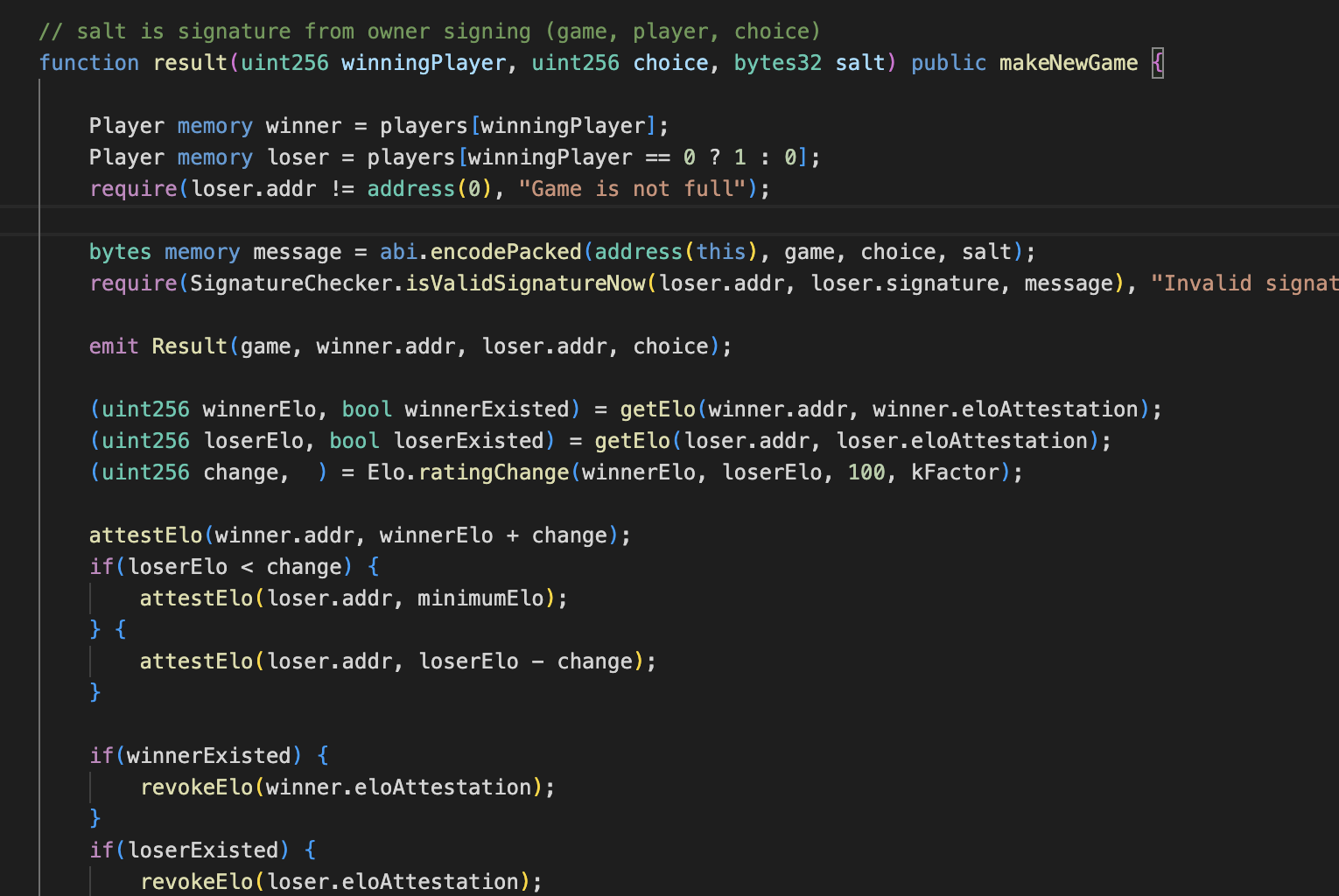Click the 'Result' event name
Screen dimensions: 1339x896
190,346
